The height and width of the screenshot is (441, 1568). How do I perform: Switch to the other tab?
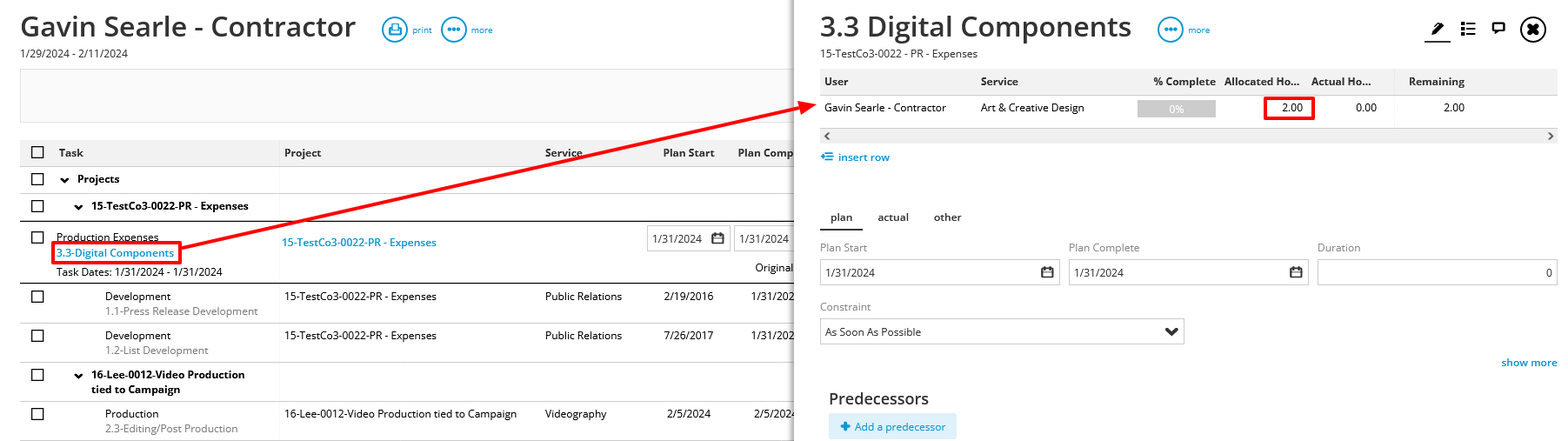(947, 217)
